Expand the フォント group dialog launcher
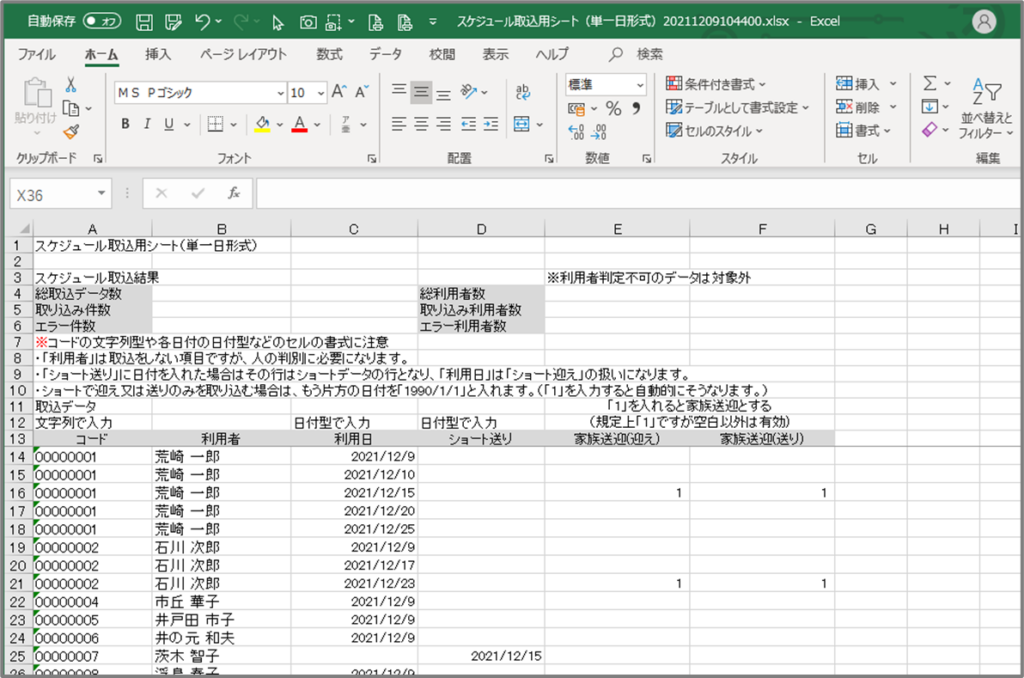1024x678 pixels. [x=372, y=159]
